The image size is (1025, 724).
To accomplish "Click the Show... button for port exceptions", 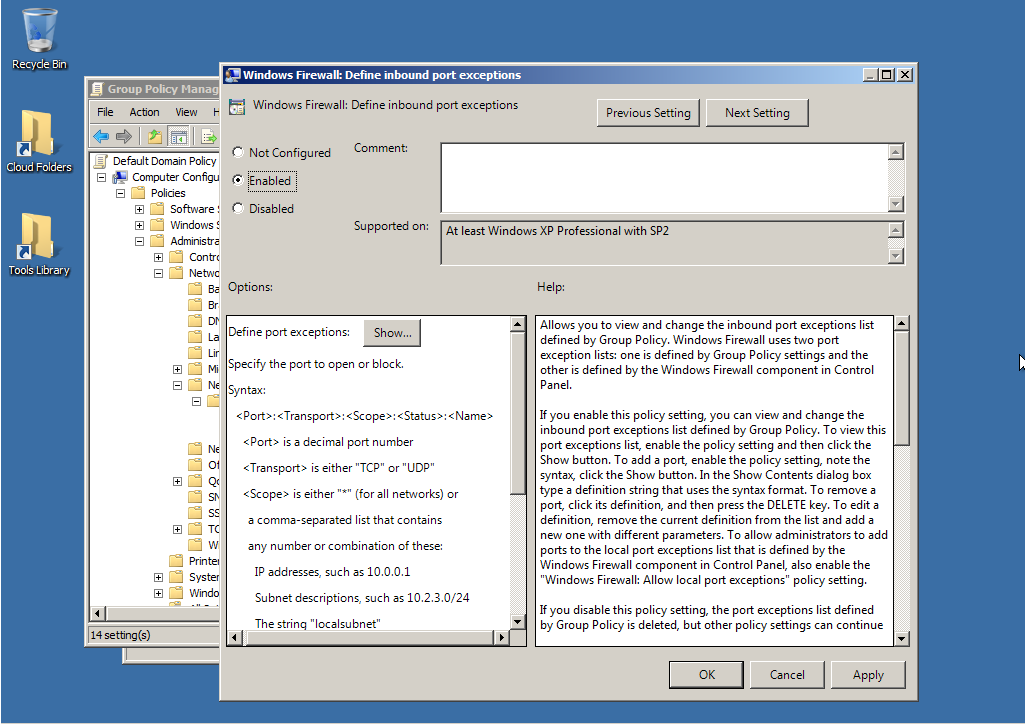I will click(392, 332).
